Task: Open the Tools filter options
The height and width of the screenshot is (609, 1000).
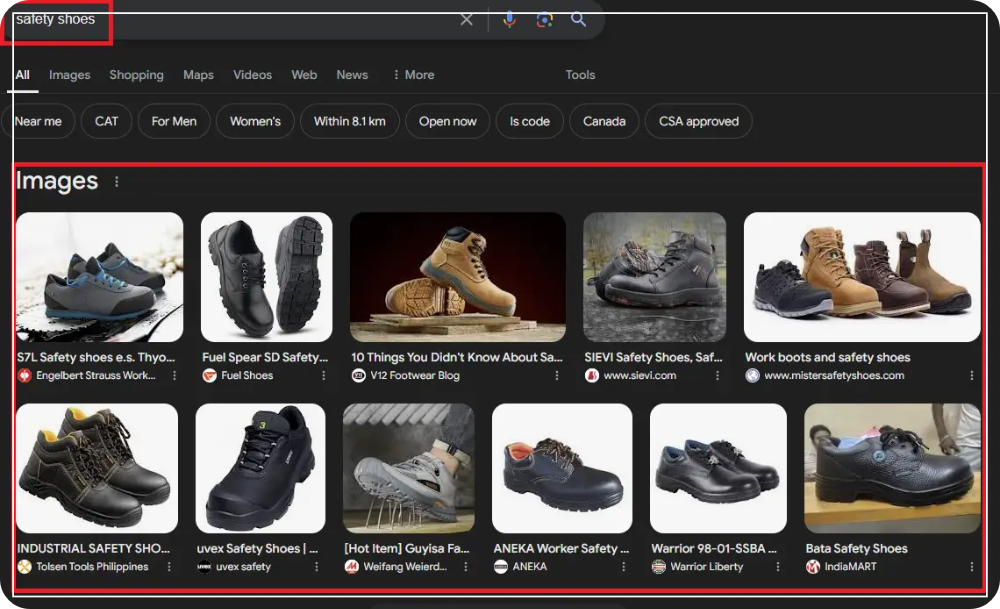Action: click(x=580, y=75)
